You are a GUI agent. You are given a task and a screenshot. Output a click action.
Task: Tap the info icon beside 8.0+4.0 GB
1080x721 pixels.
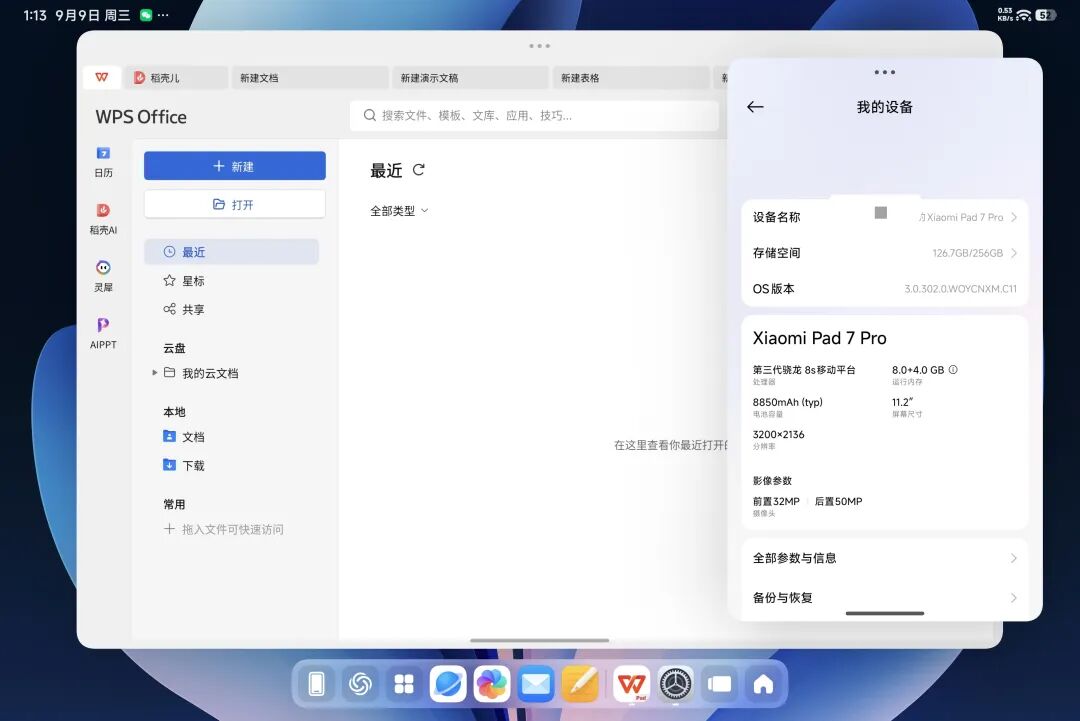click(953, 370)
